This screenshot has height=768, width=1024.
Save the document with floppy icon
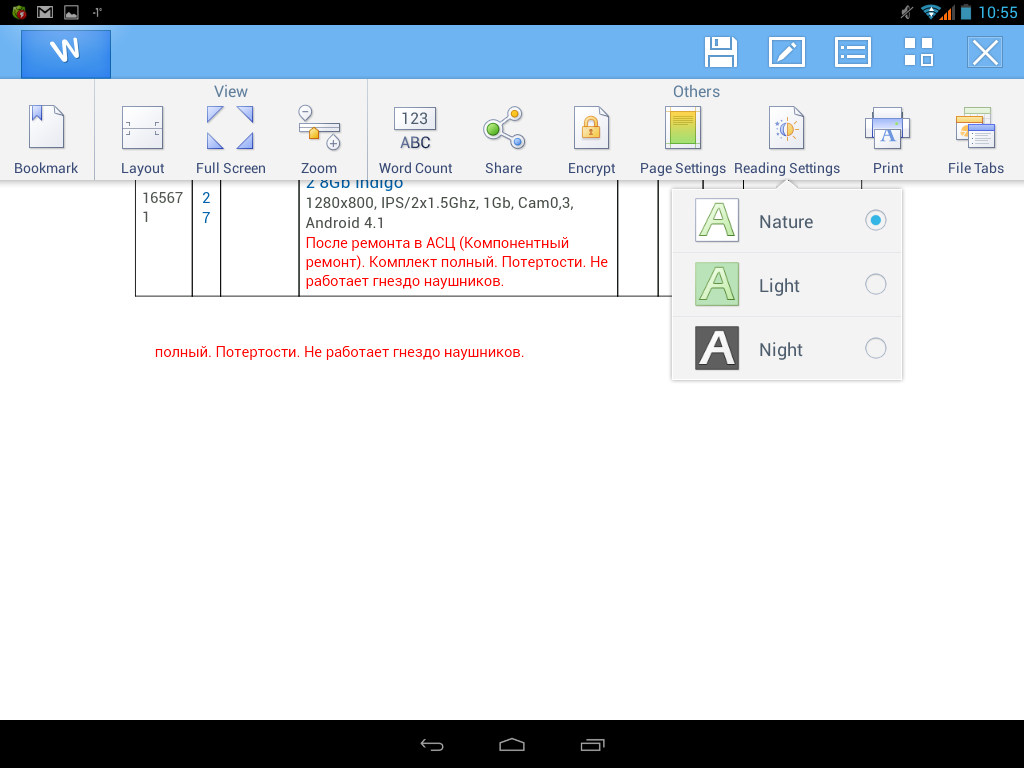coord(721,52)
